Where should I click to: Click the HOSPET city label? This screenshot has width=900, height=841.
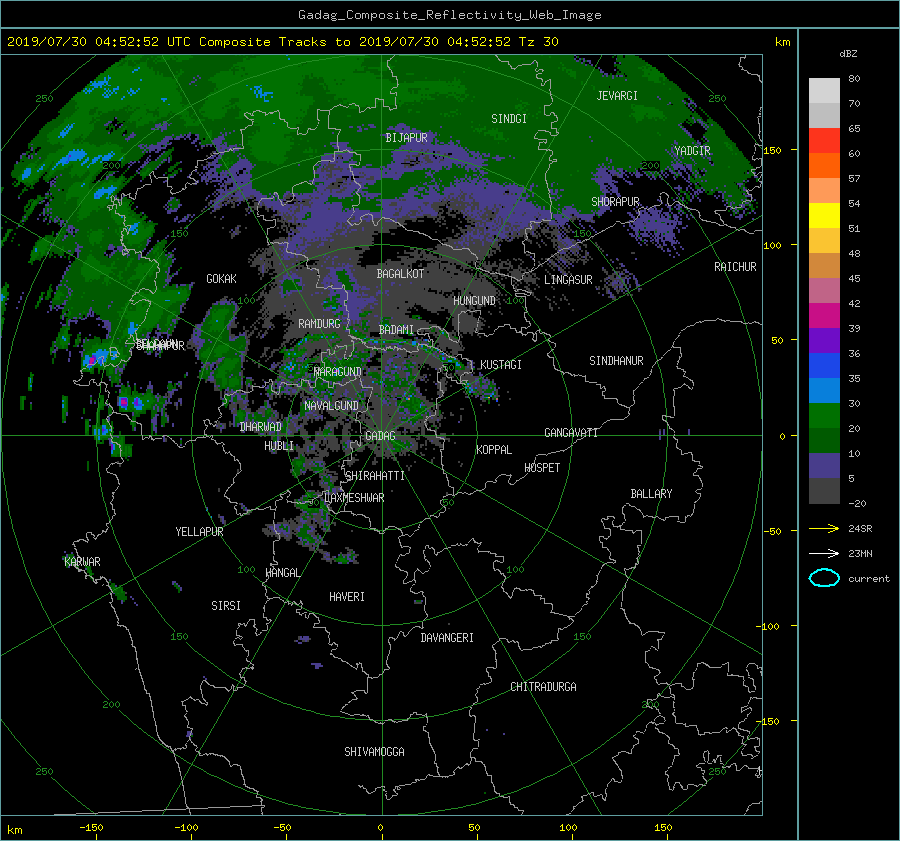[x=542, y=468]
